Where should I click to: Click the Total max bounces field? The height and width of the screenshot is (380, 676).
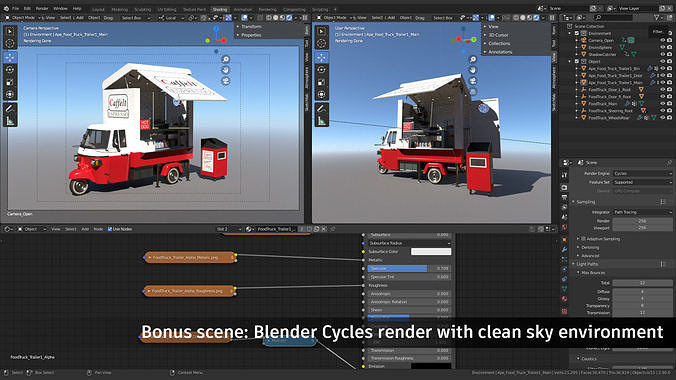coord(642,283)
